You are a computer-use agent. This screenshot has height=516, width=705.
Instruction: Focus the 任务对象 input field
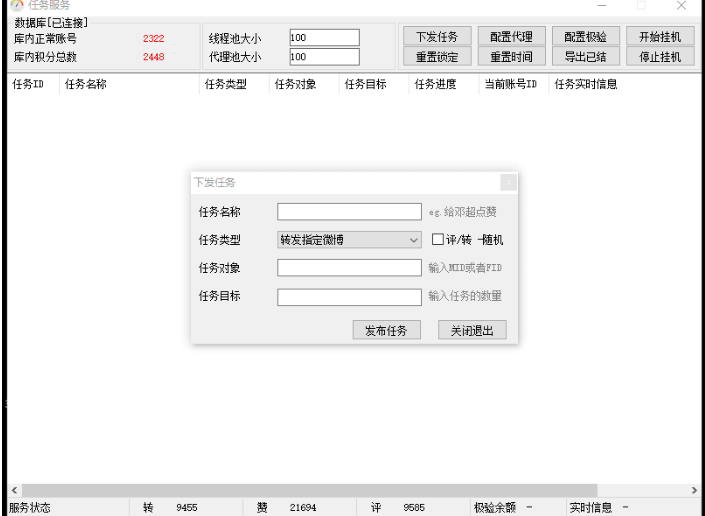[349, 268]
